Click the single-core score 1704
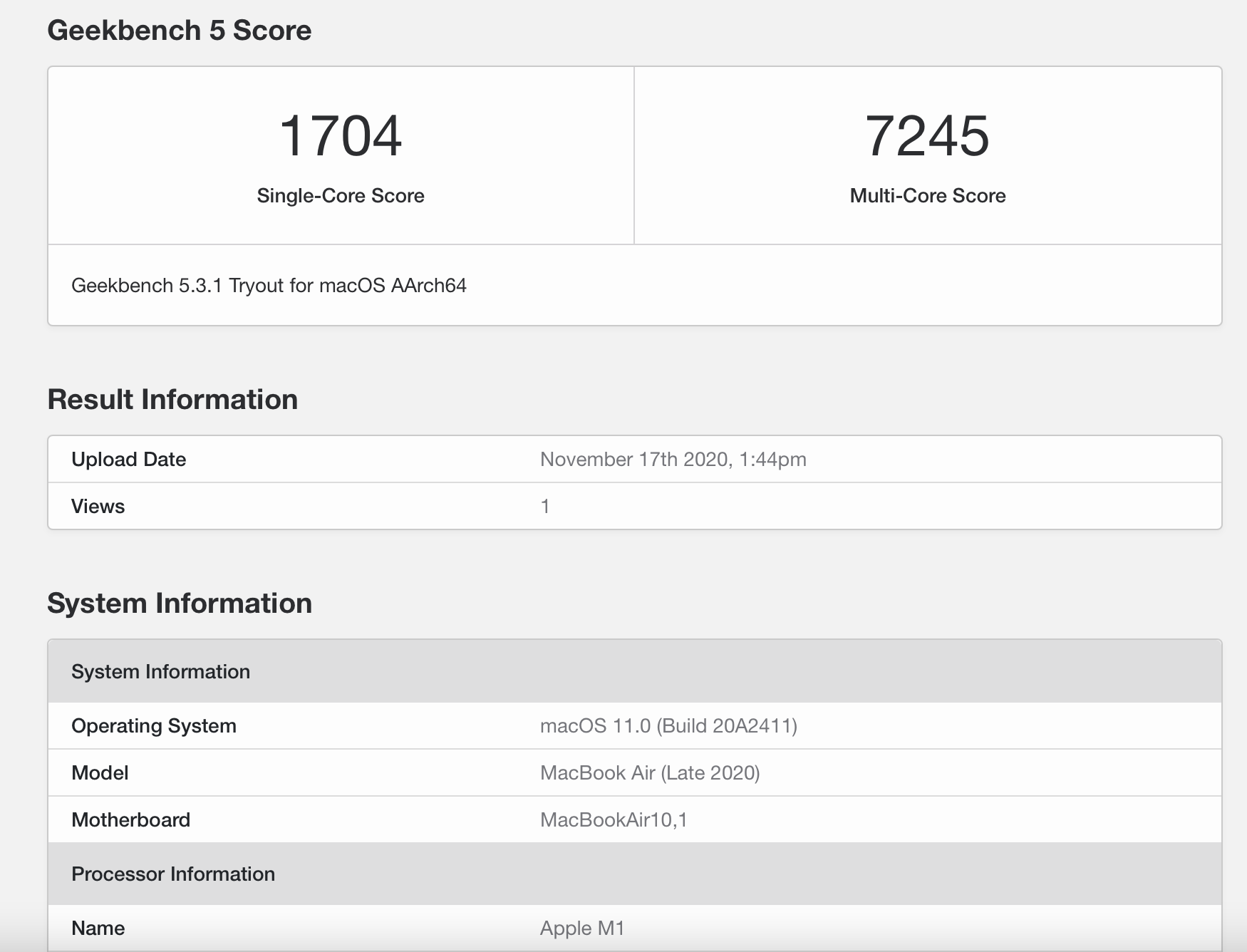The image size is (1247, 952). click(x=341, y=135)
